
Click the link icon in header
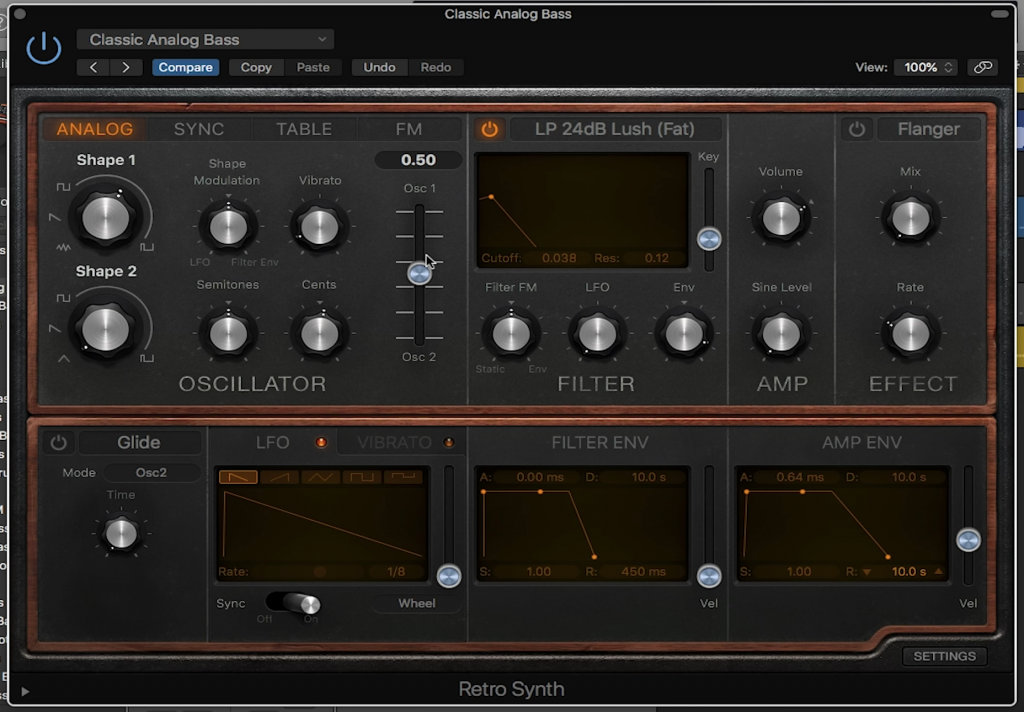(983, 67)
